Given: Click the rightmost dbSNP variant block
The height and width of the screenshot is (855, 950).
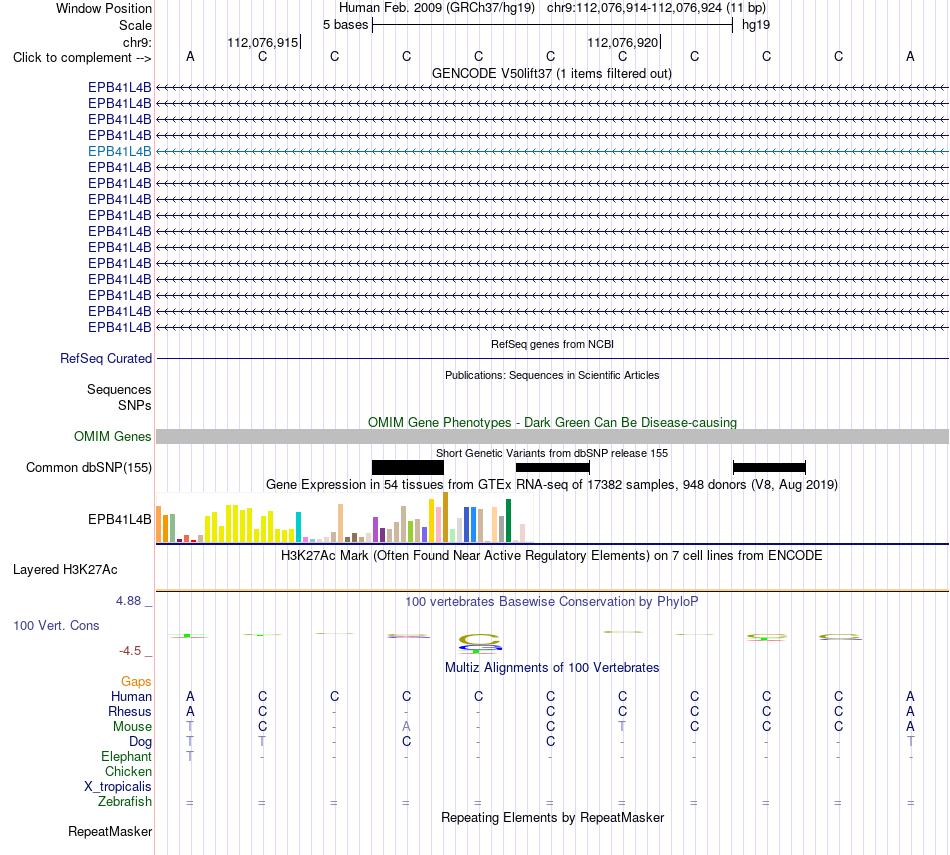Looking at the screenshot, I should coord(769,467).
